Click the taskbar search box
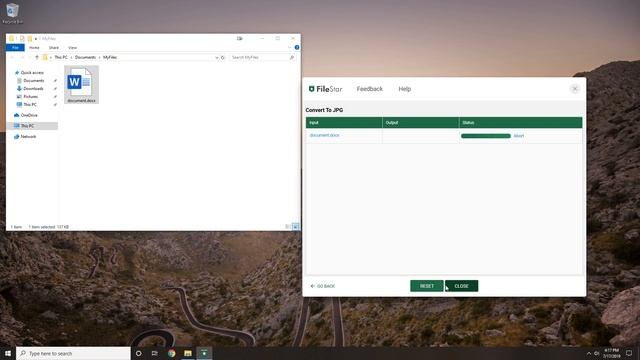 point(73,353)
